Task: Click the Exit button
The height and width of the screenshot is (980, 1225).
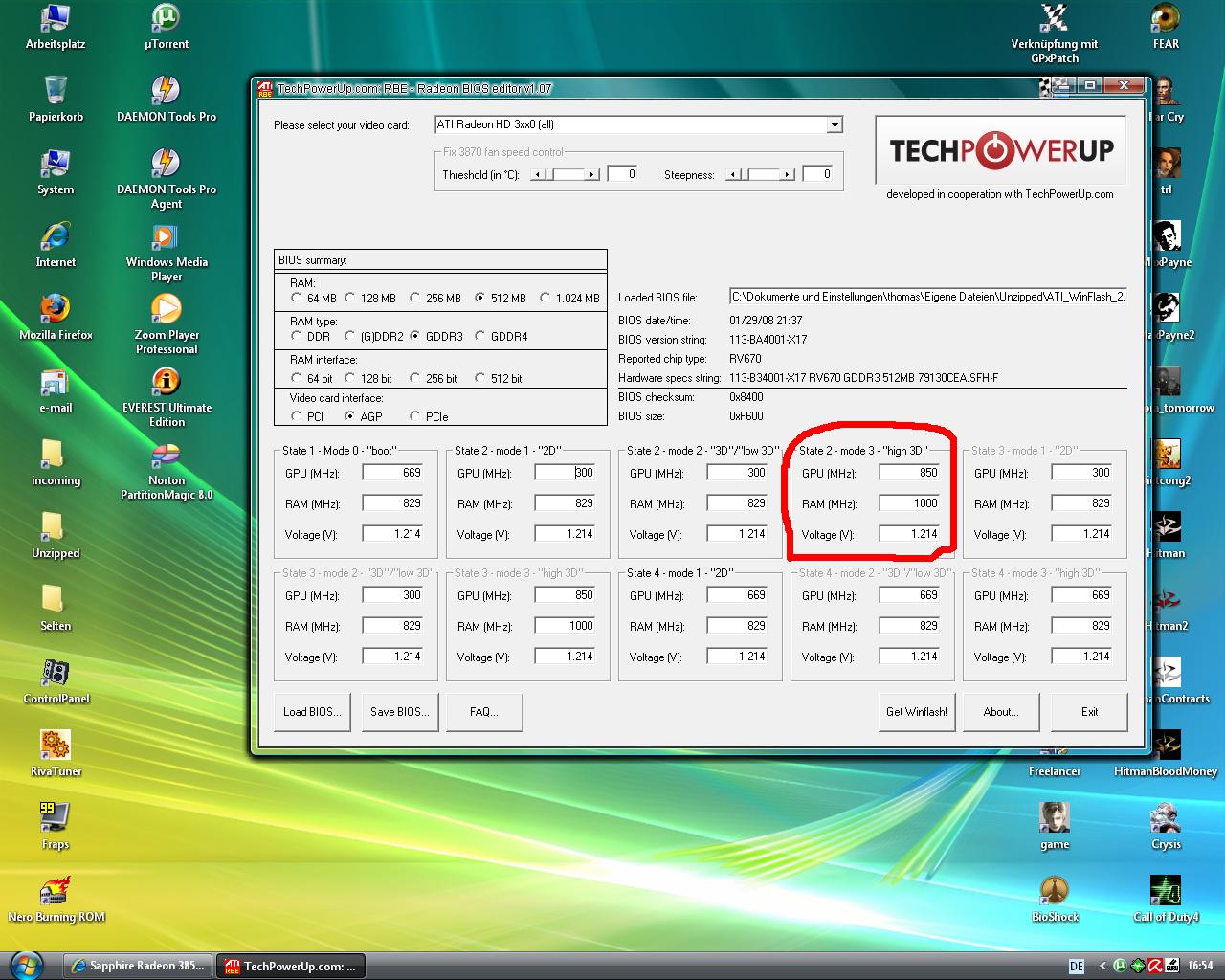Action: point(1089,712)
